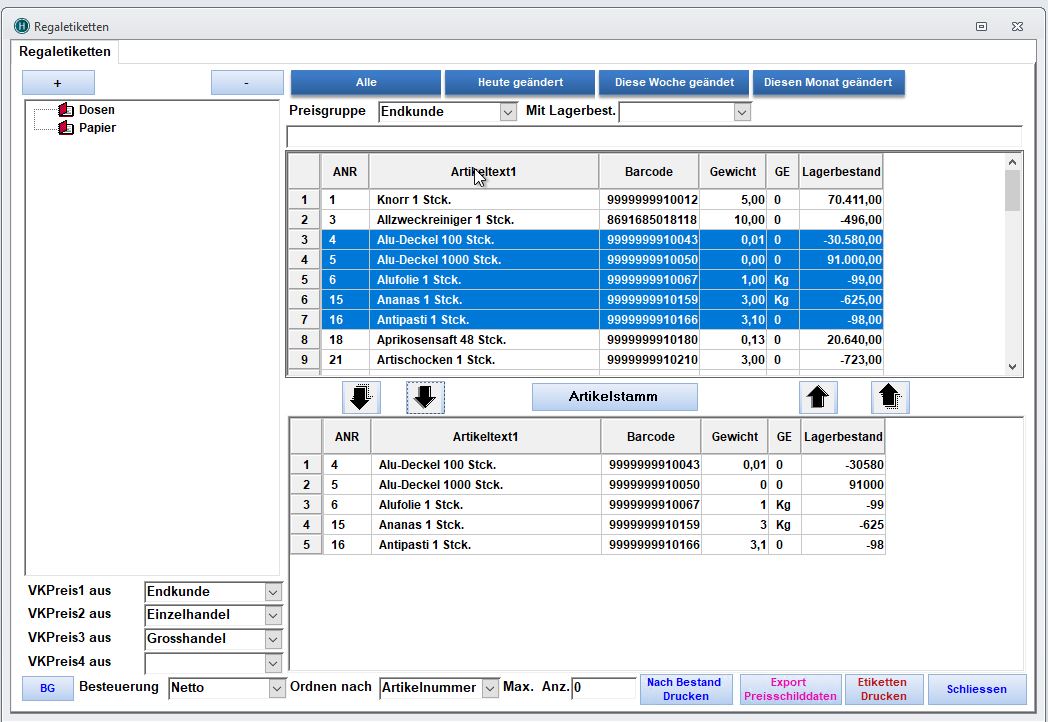Viewport: 1048px width, 722px height.
Task: Filter by Heute geändert
Action: (520, 82)
